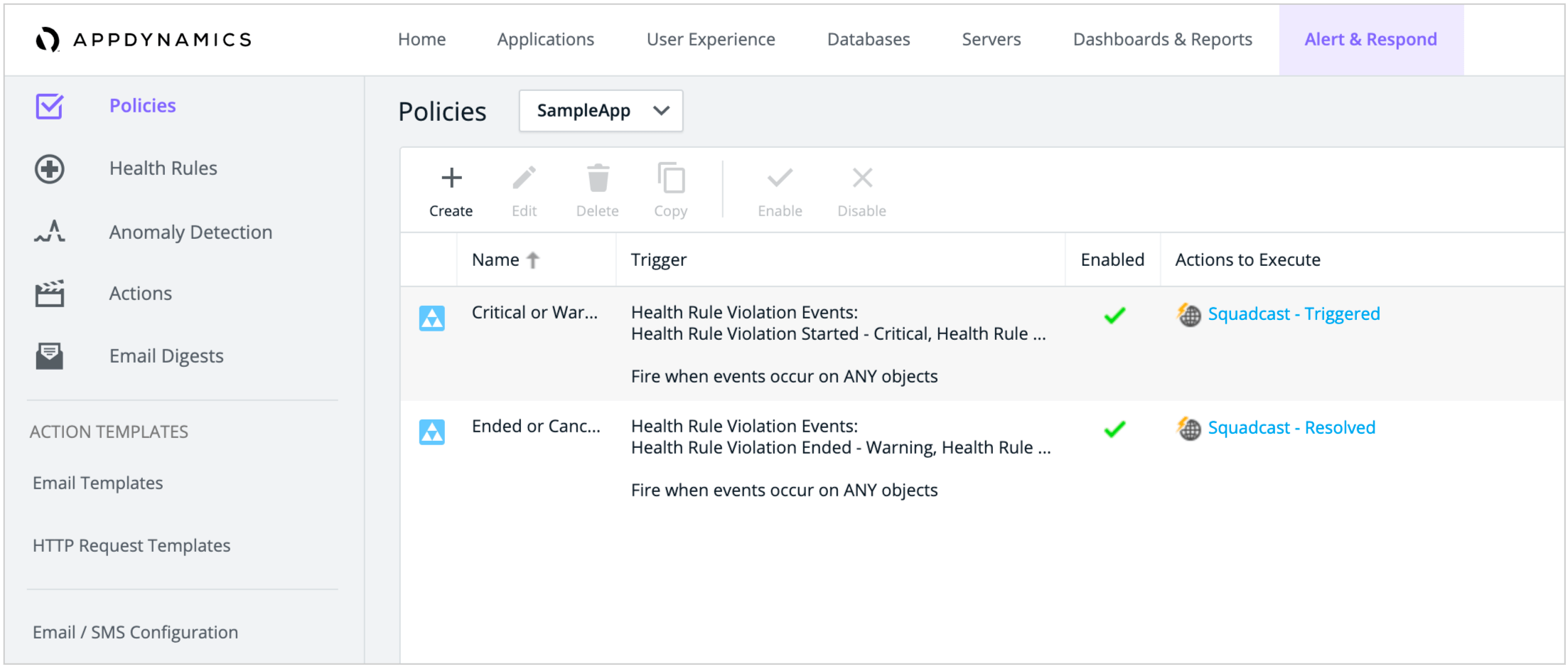This screenshot has width=1568, height=667.
Task: Open Email / SMS Configuration
Action: pos(135,632)
